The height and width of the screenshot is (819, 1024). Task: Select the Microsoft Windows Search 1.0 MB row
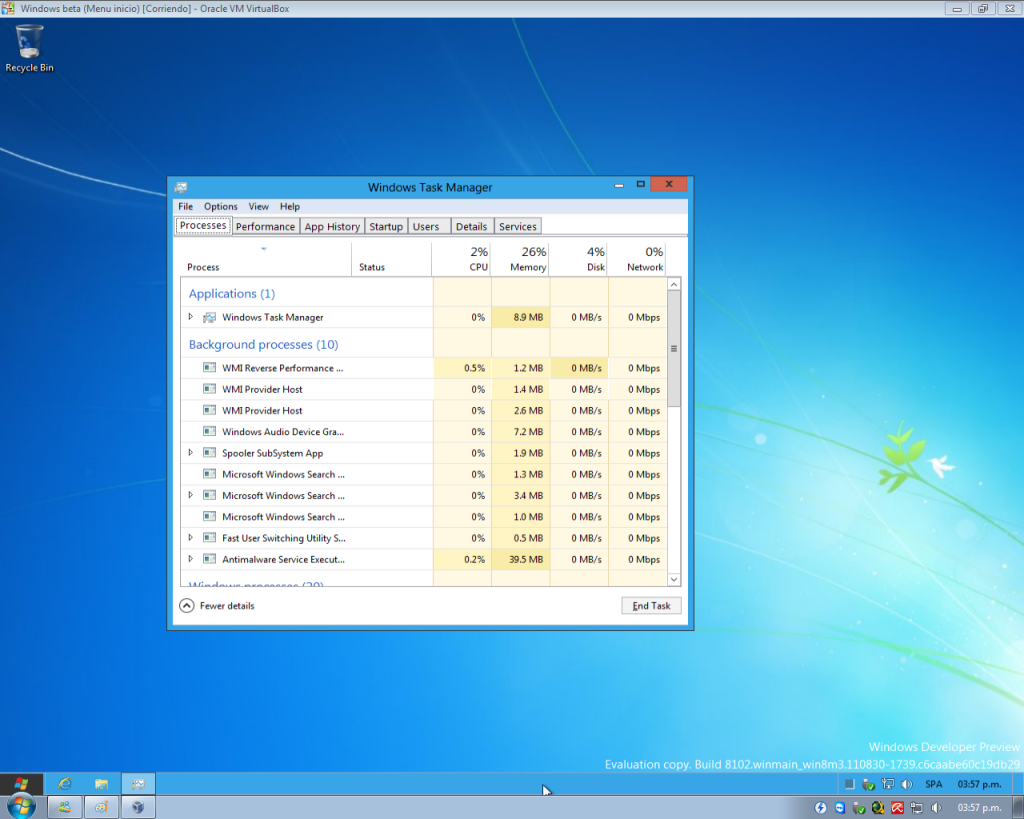[424, 517]
